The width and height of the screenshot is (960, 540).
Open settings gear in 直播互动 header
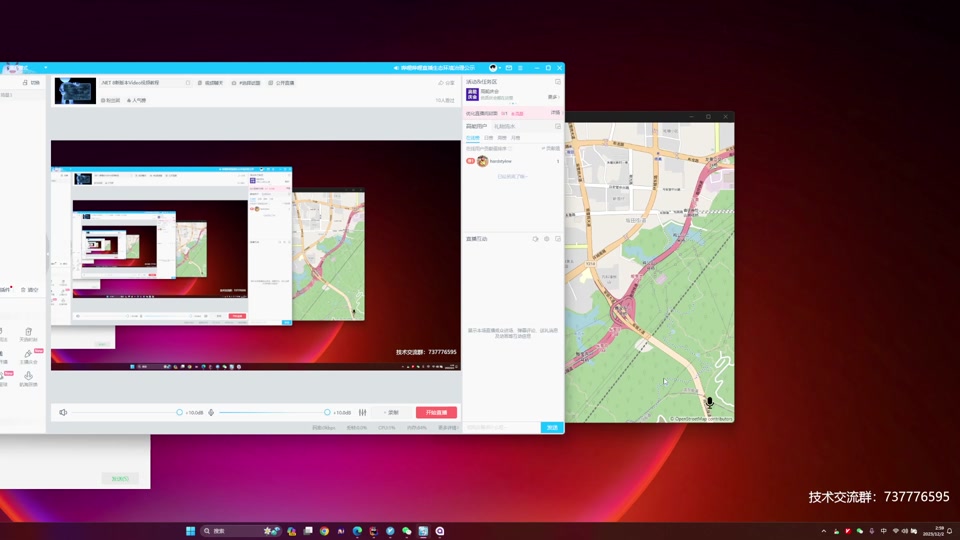click(547, 239)
